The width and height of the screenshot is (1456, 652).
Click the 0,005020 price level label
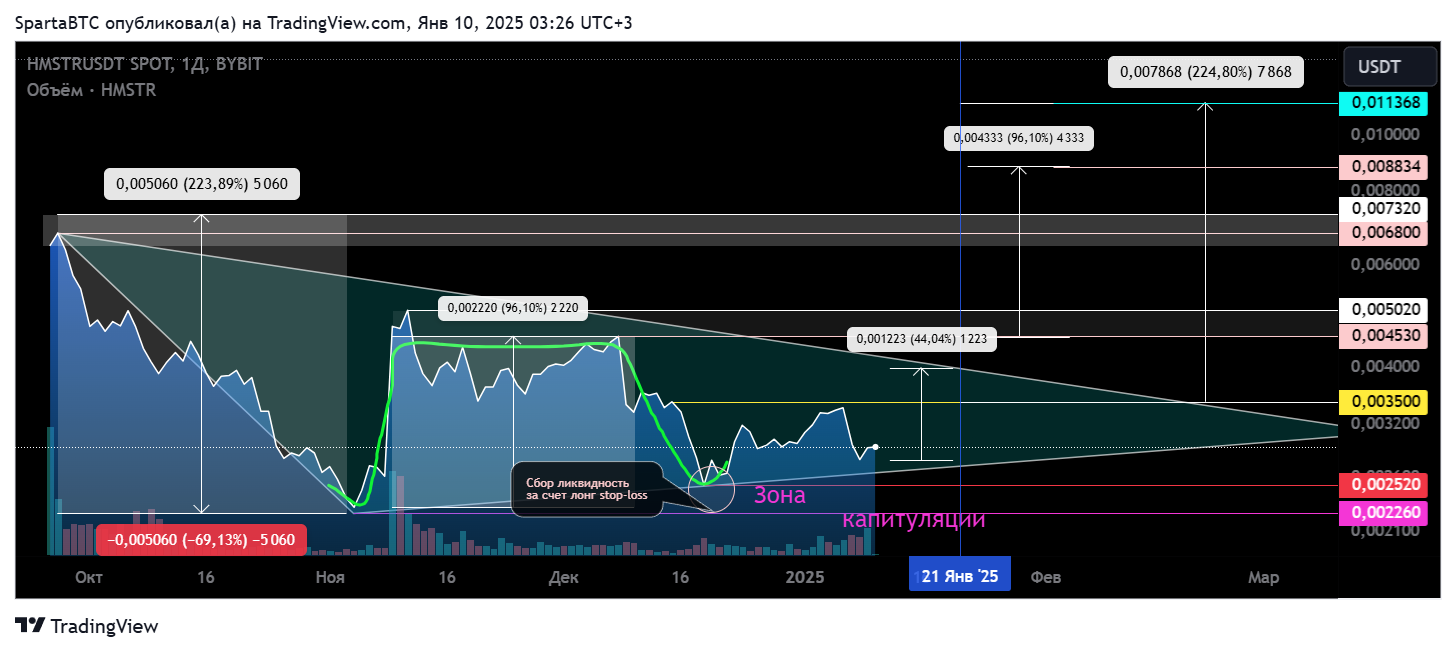(1385, 310)
